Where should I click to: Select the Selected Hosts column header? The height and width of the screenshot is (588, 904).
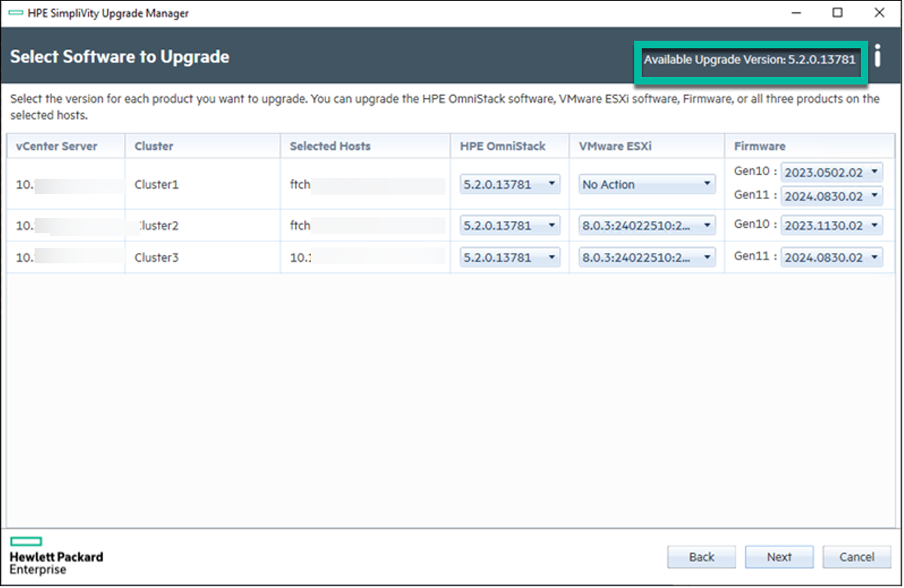pos(365,146)
